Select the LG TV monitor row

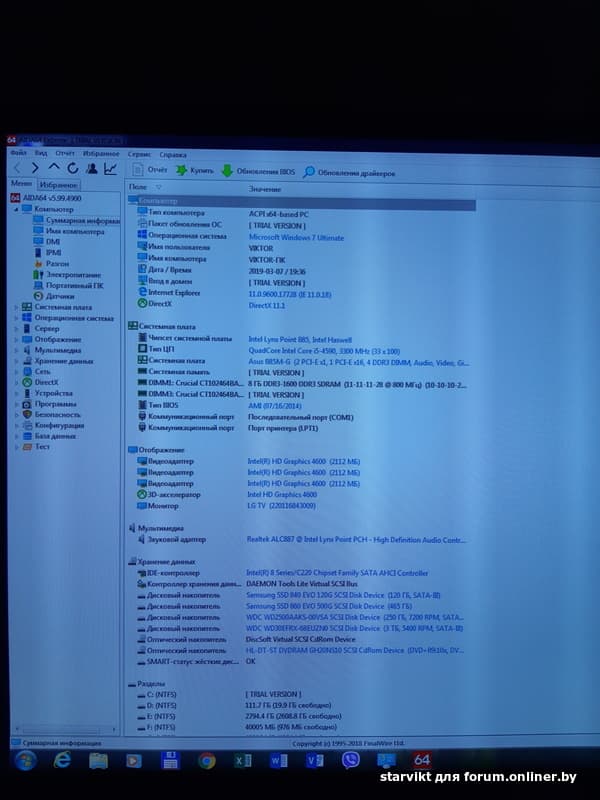301,506
